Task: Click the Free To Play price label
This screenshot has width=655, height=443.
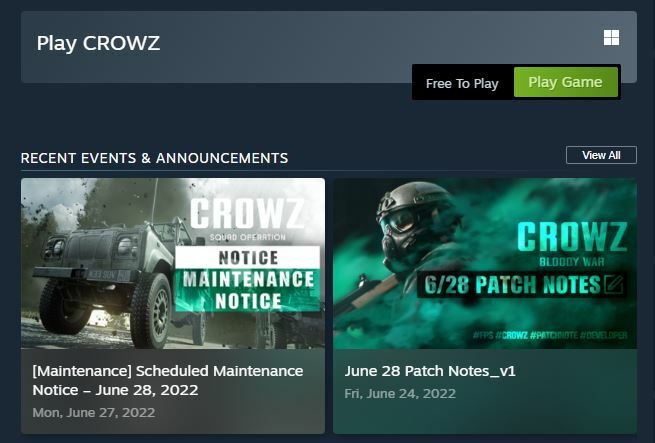Action: [x=462, y=84]
